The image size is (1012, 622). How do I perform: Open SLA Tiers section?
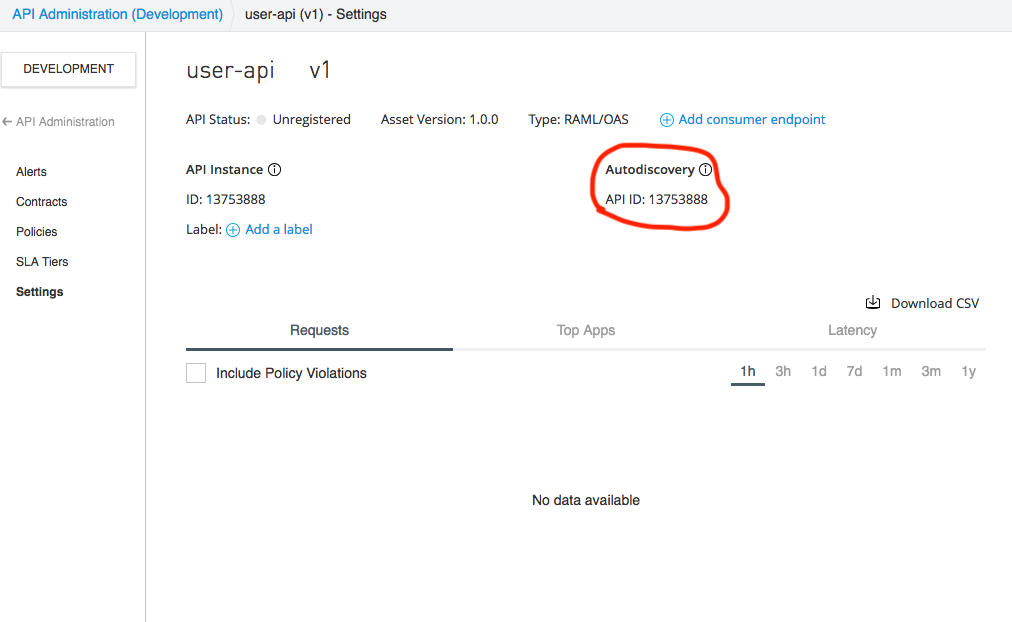coord(42,262)
